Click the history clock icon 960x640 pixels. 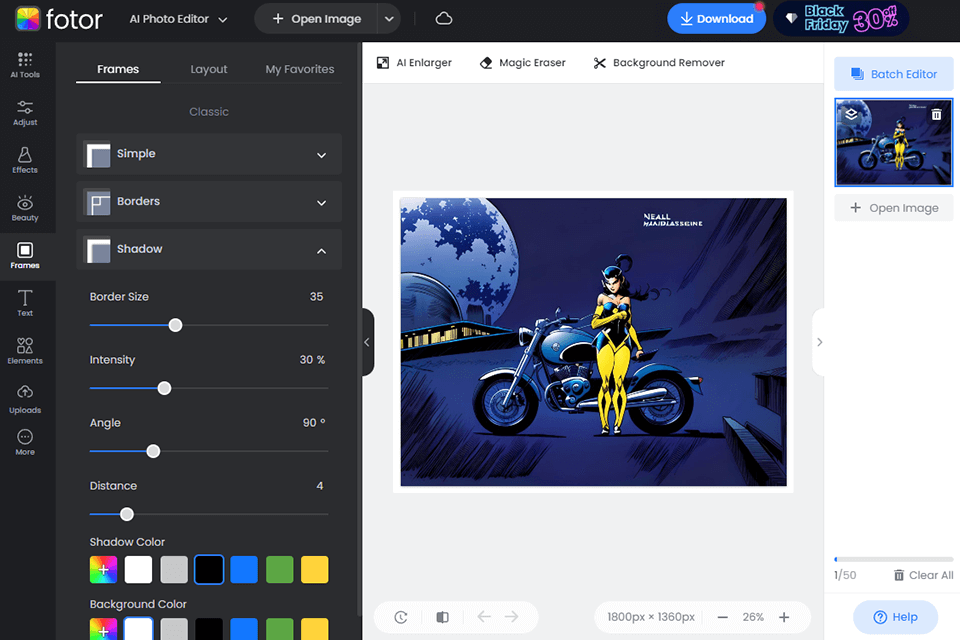tap(401, 617)
